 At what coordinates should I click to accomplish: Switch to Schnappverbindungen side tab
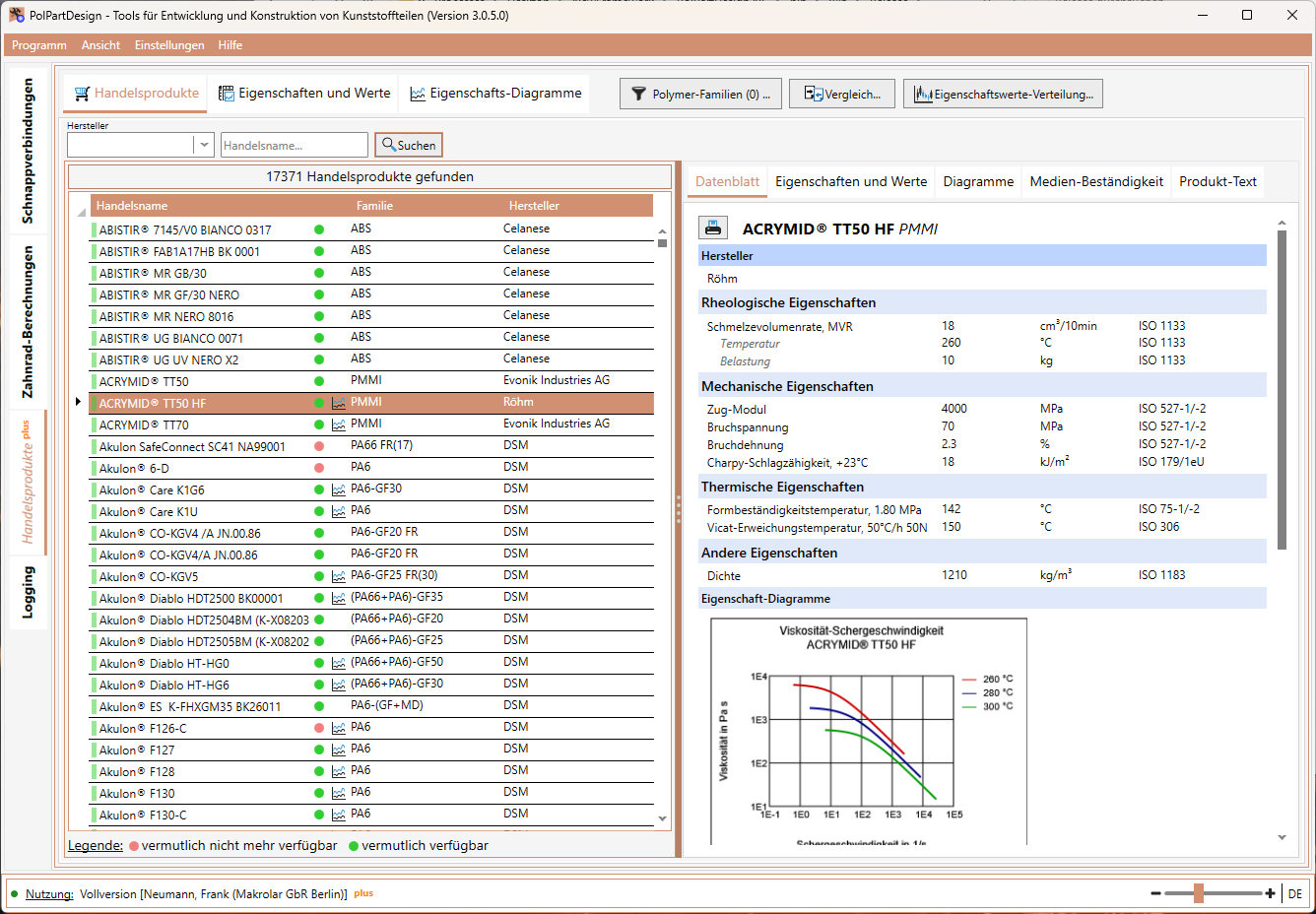click(28, 151)
